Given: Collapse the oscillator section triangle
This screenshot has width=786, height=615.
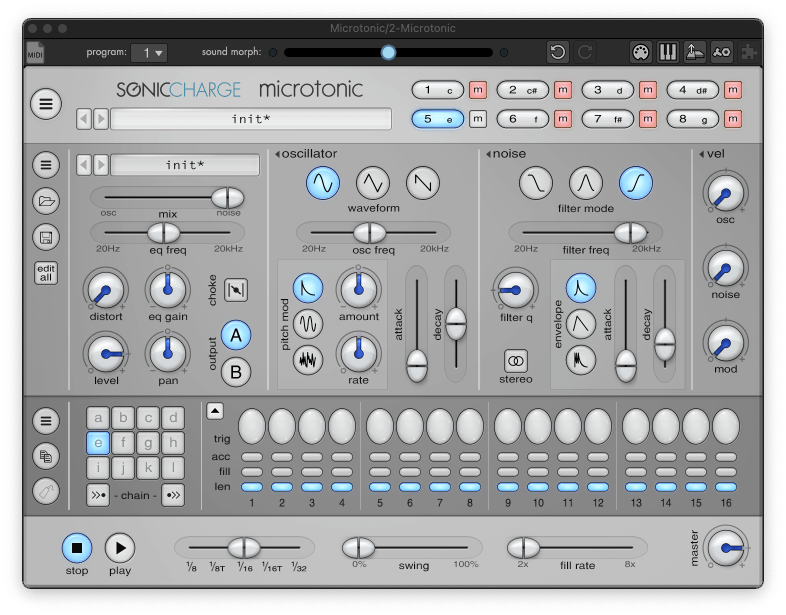Looking at the screenshot, I should tap(277, 155).
